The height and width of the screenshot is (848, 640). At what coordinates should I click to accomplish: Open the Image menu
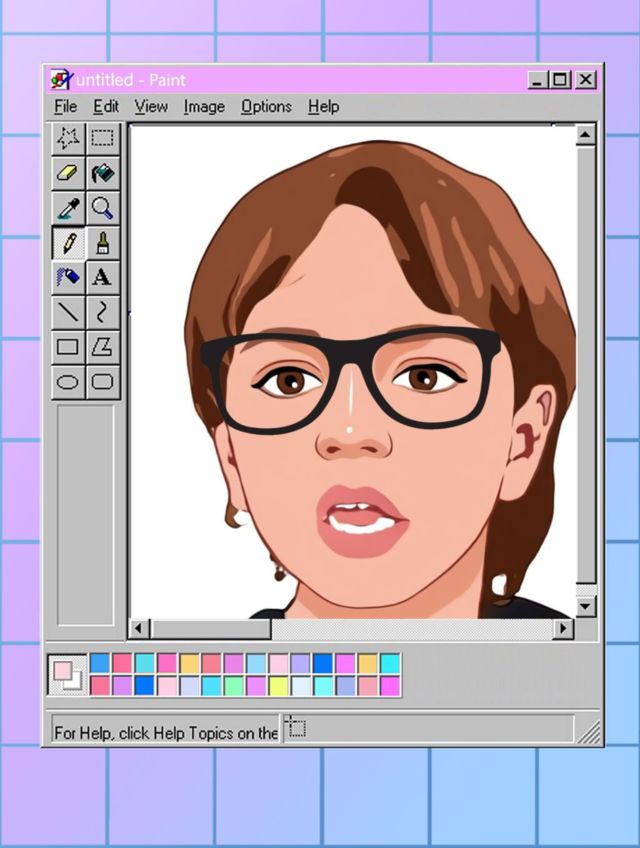204,106
